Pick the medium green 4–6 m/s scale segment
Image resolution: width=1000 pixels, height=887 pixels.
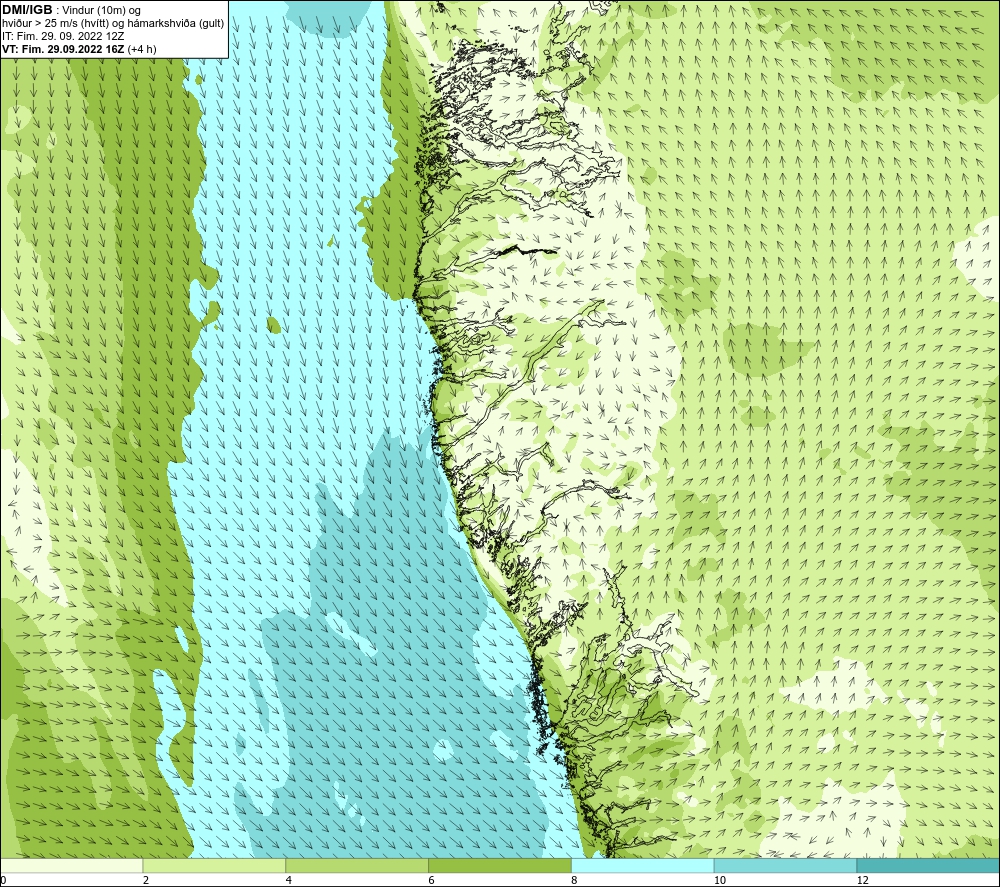(x=357, y=866)
